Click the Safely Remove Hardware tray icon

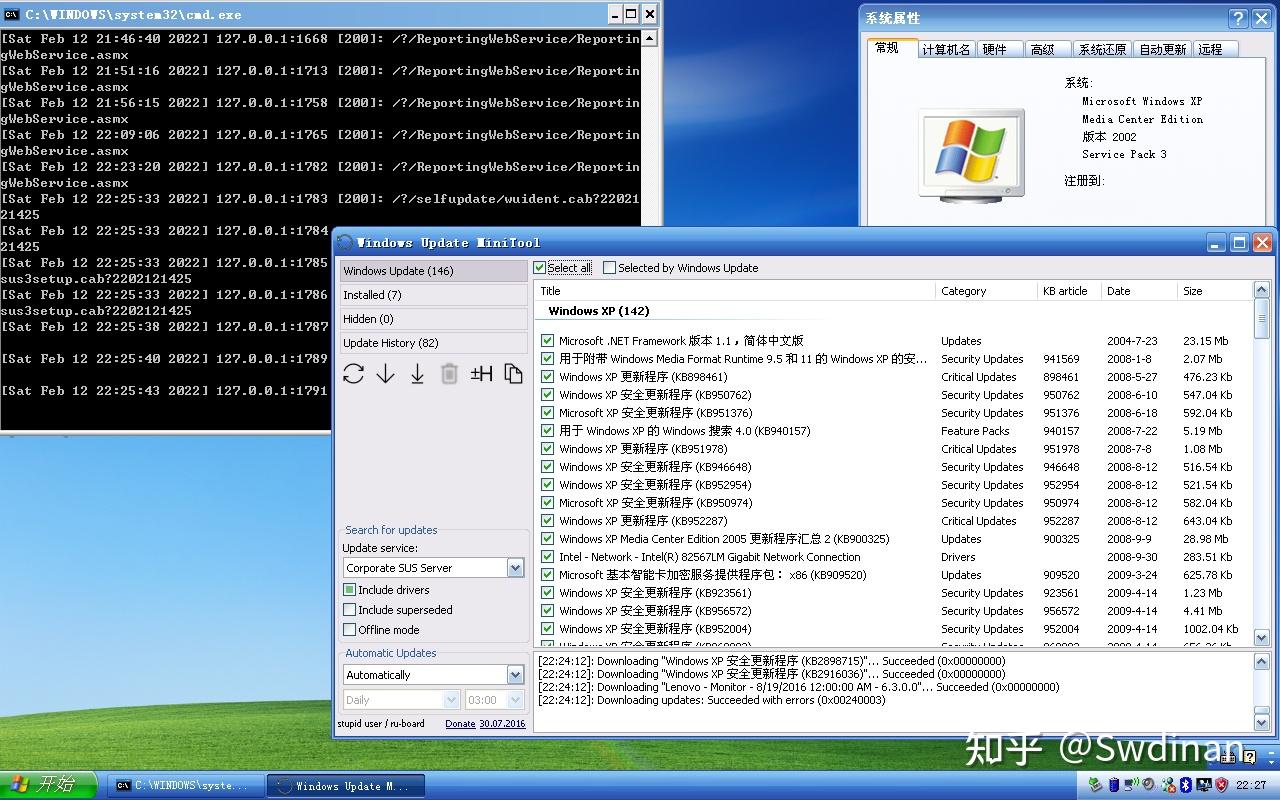[1095, 785]
